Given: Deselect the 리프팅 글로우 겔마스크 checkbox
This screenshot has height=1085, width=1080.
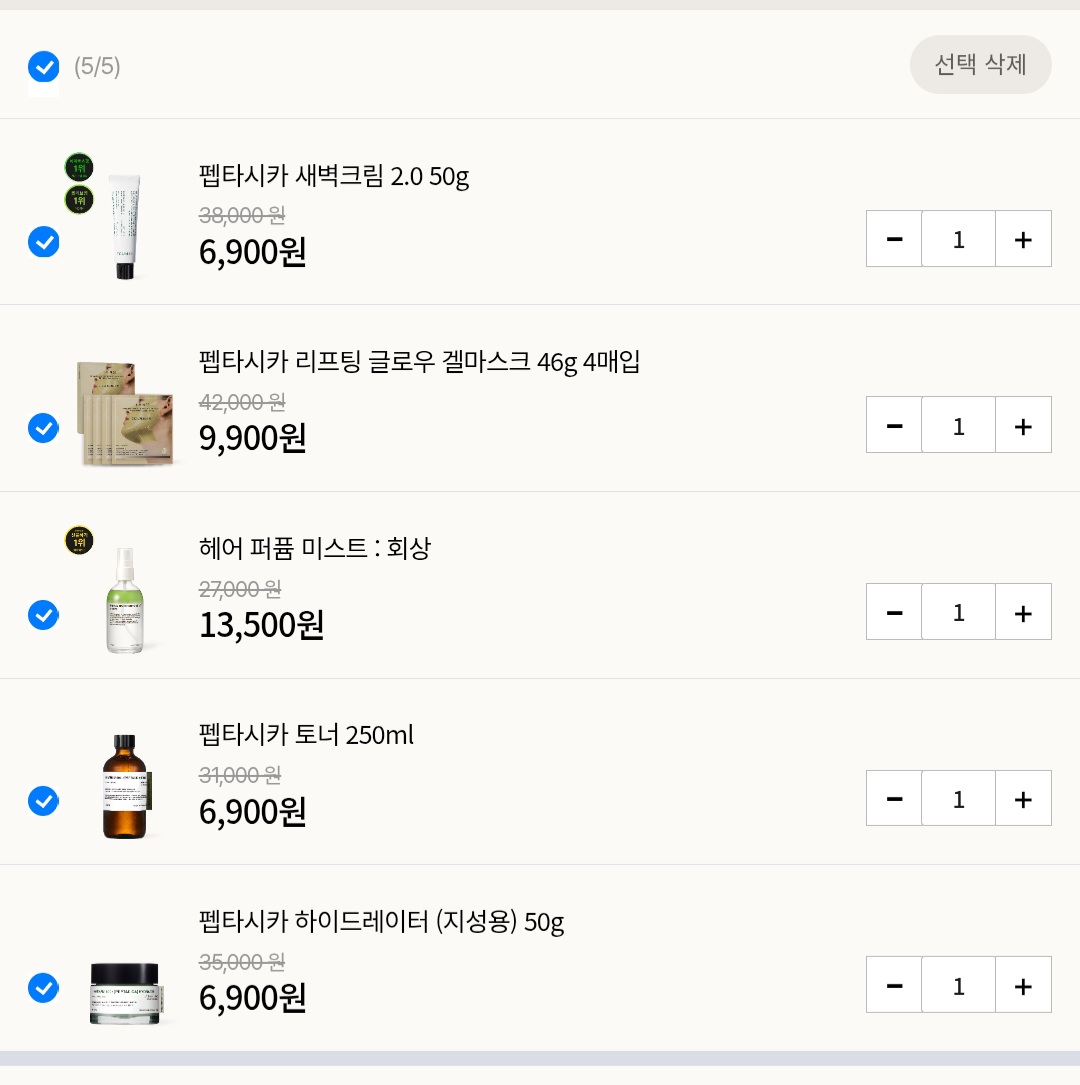Looking at the screenshot, I should click(x=44, y=428).
